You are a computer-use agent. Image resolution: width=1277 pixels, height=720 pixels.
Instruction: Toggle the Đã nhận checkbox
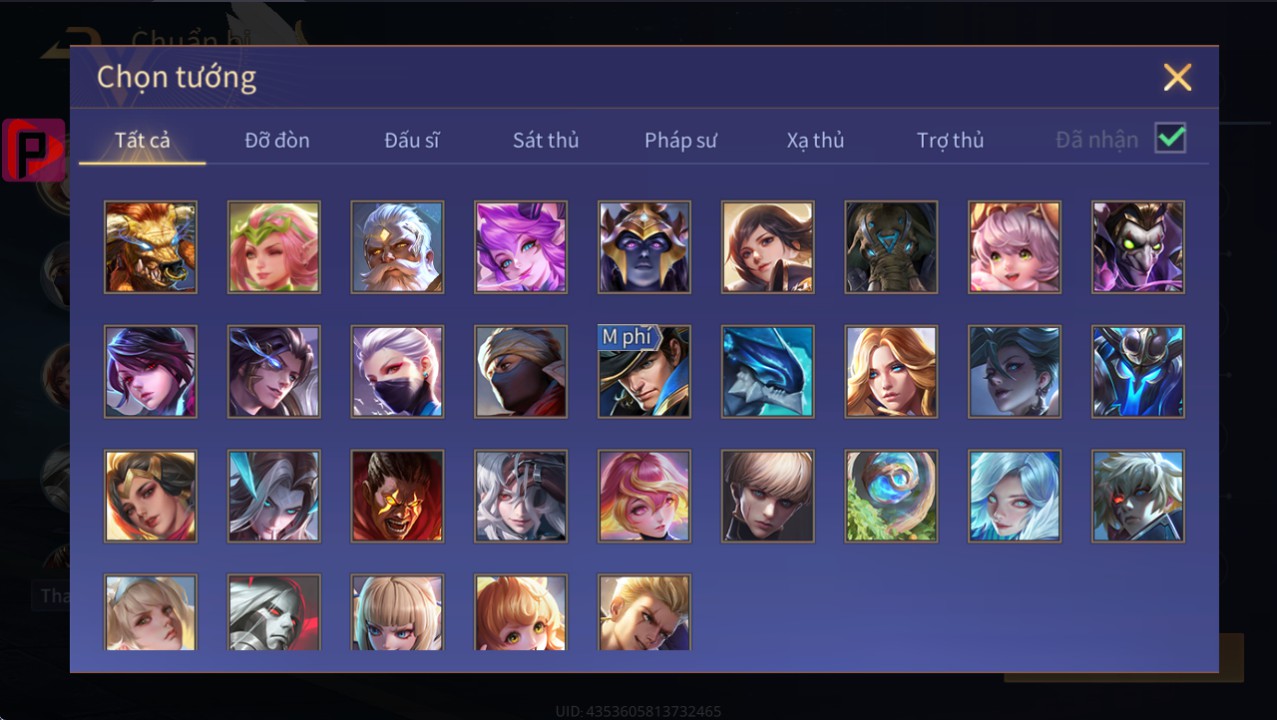1170,139
